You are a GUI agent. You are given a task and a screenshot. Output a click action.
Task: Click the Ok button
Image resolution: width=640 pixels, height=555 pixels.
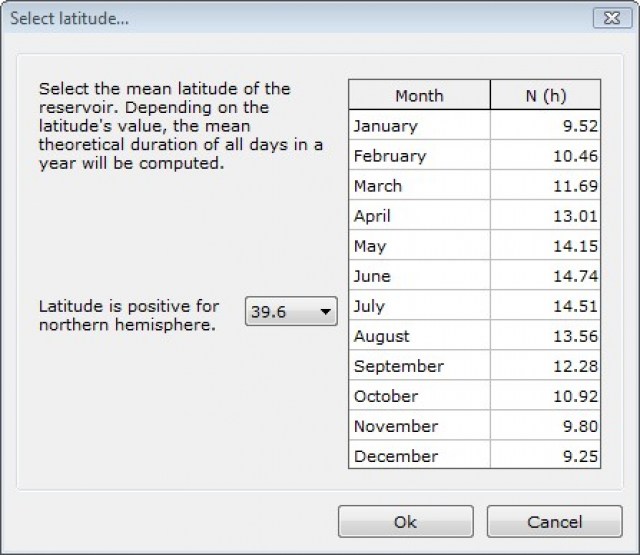405,521
